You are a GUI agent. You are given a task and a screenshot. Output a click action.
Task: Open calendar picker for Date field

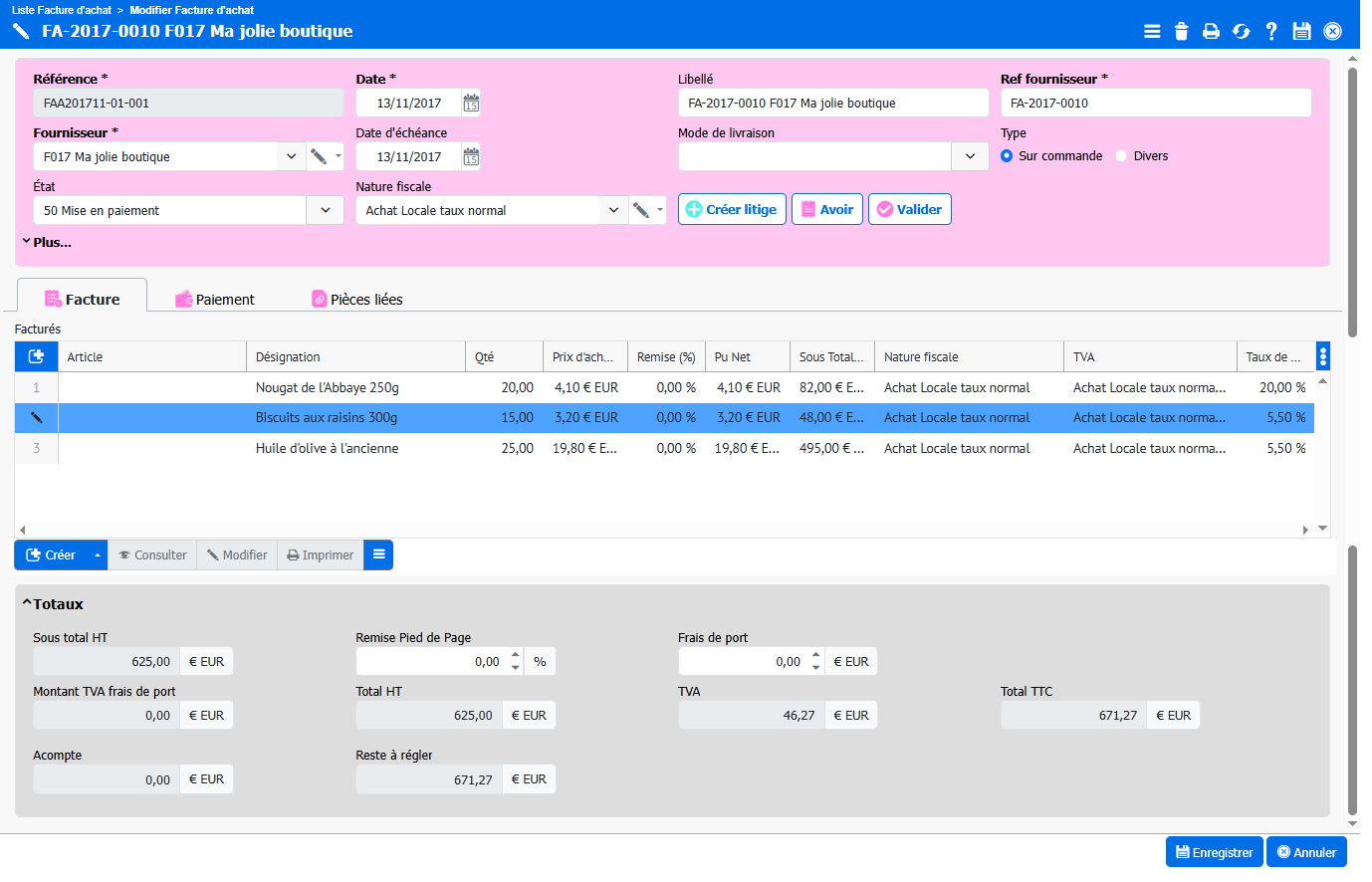pyautogui.click(x=471, y=103)
